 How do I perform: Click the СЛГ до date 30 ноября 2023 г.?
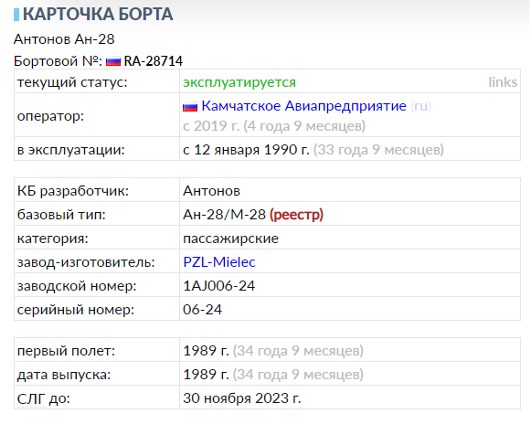click(x=242, y=398)
